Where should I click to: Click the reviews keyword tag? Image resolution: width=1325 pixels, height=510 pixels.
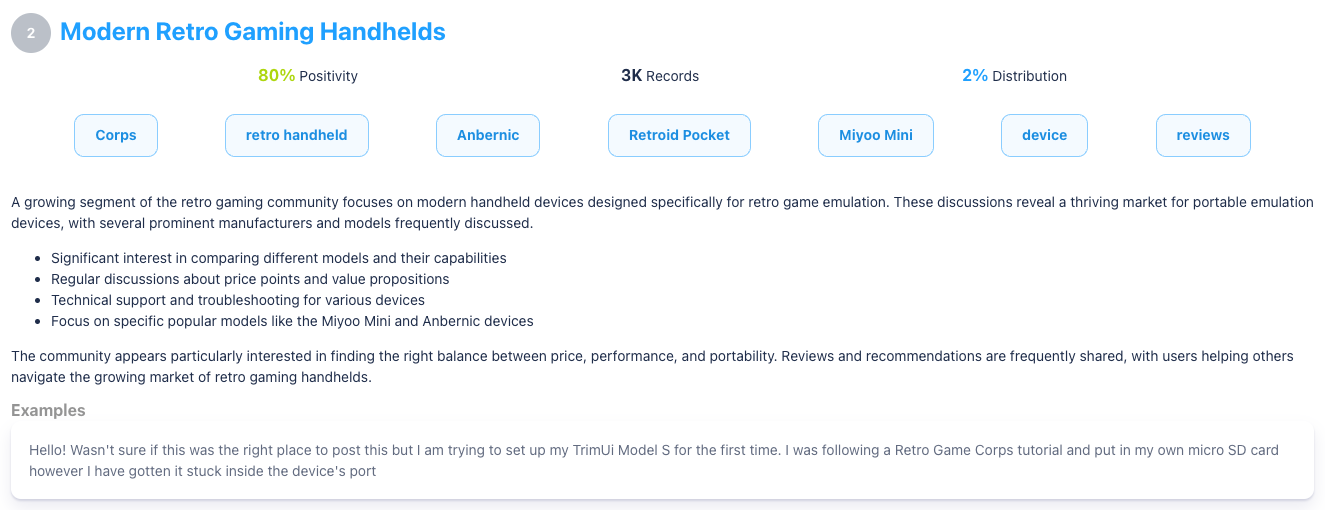pyautogui.click(x=1203, y=135)
